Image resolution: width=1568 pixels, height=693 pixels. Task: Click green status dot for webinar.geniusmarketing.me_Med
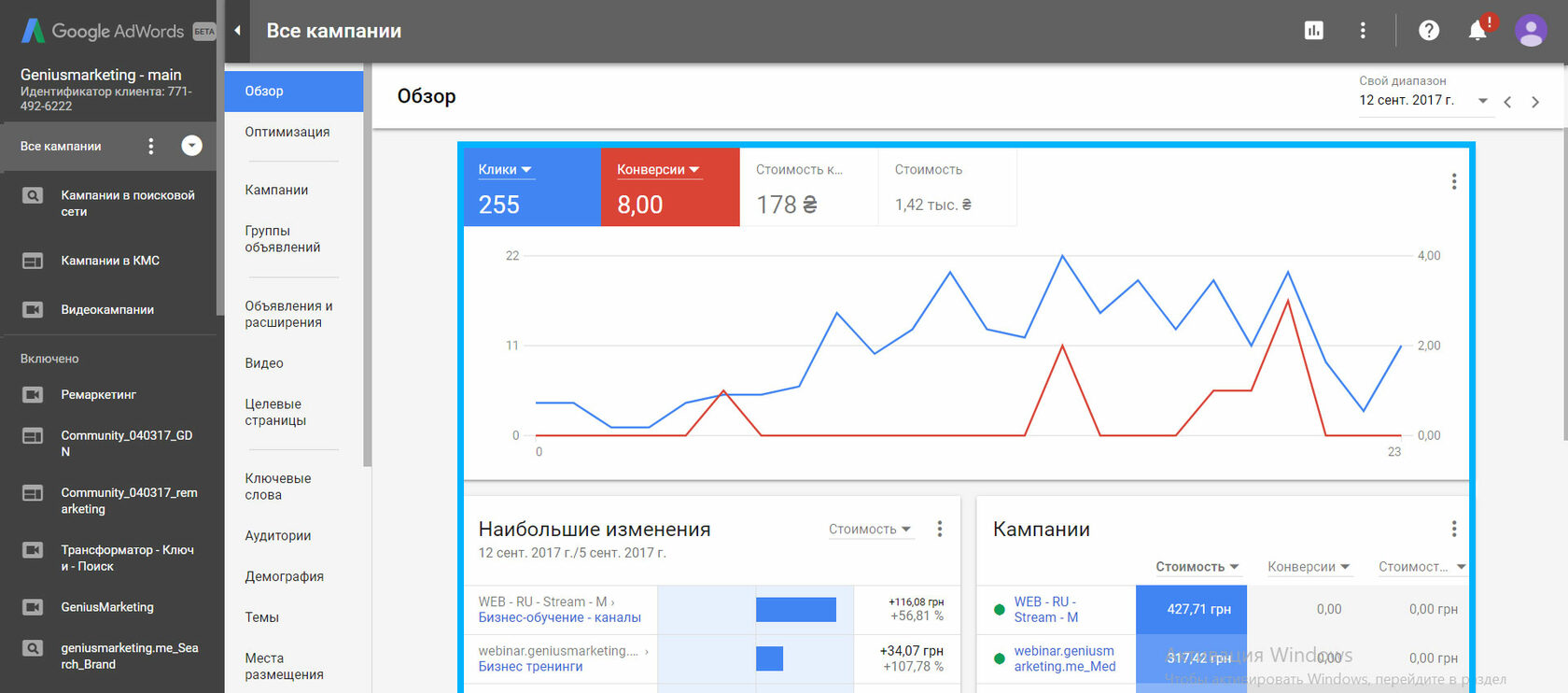(1000, 658)
